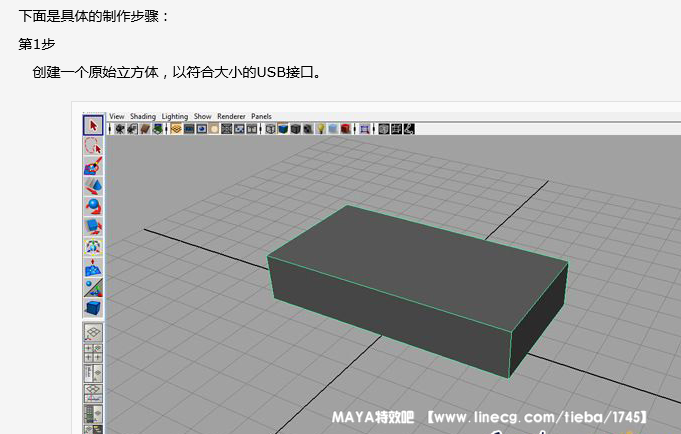Switch to single perspective view layout

92,332
